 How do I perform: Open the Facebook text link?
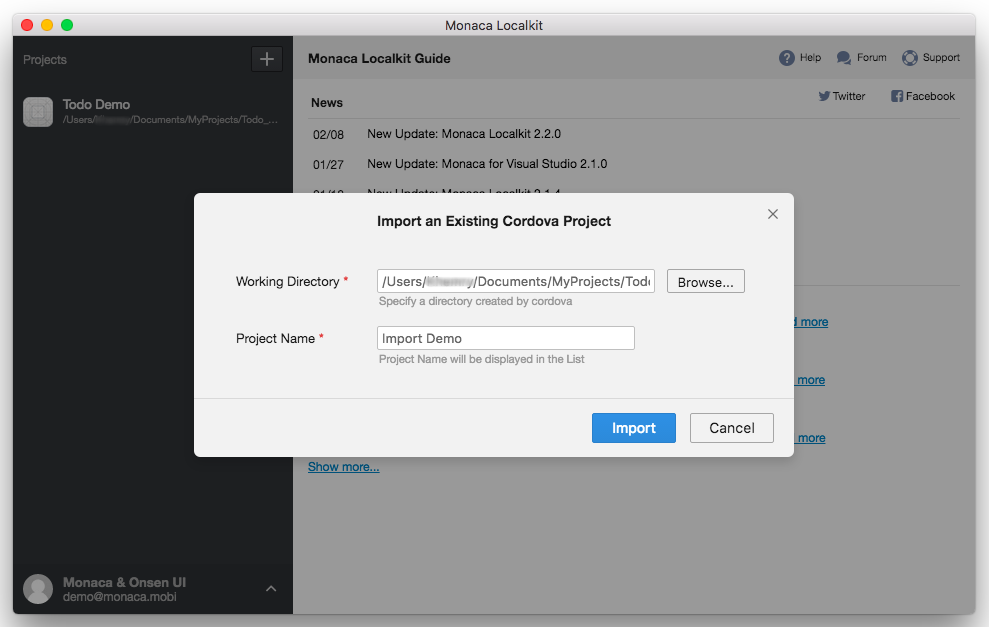click(x=930, y=96)
